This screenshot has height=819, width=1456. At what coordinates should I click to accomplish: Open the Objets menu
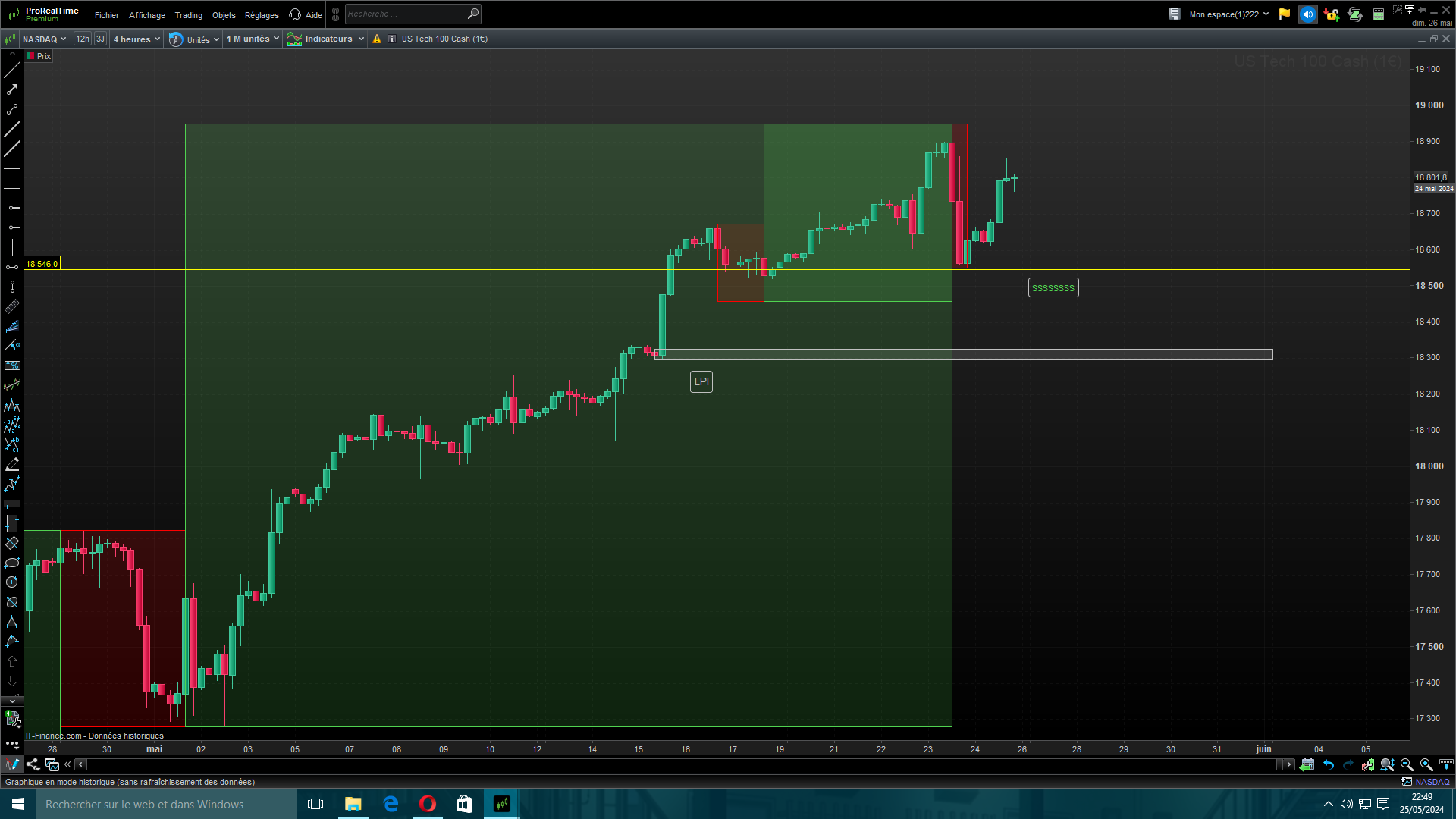[x=224, y=15]
